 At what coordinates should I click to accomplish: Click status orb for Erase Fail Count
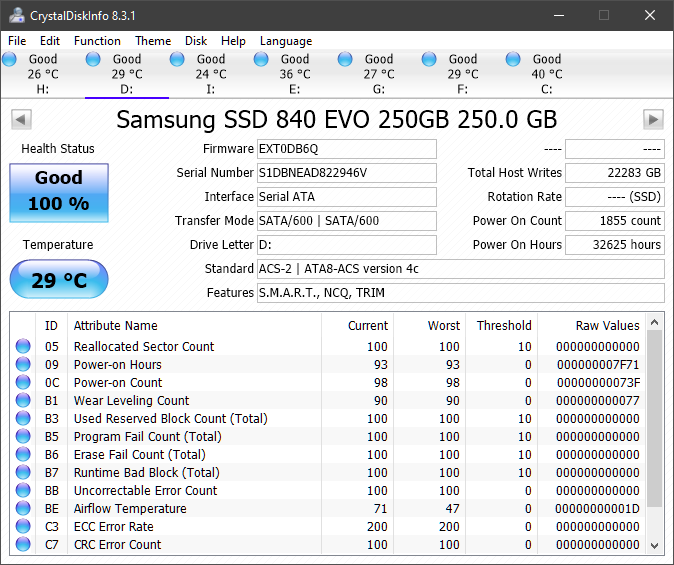click(23, 454)
